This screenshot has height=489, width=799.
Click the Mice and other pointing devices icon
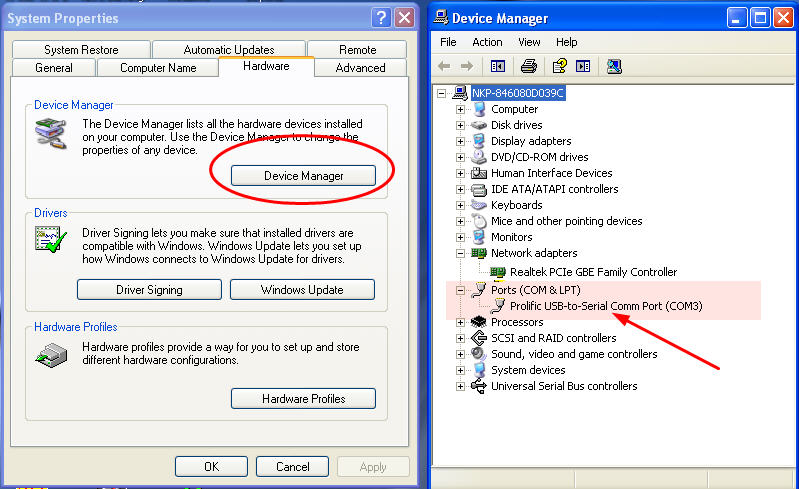(480, 221)
